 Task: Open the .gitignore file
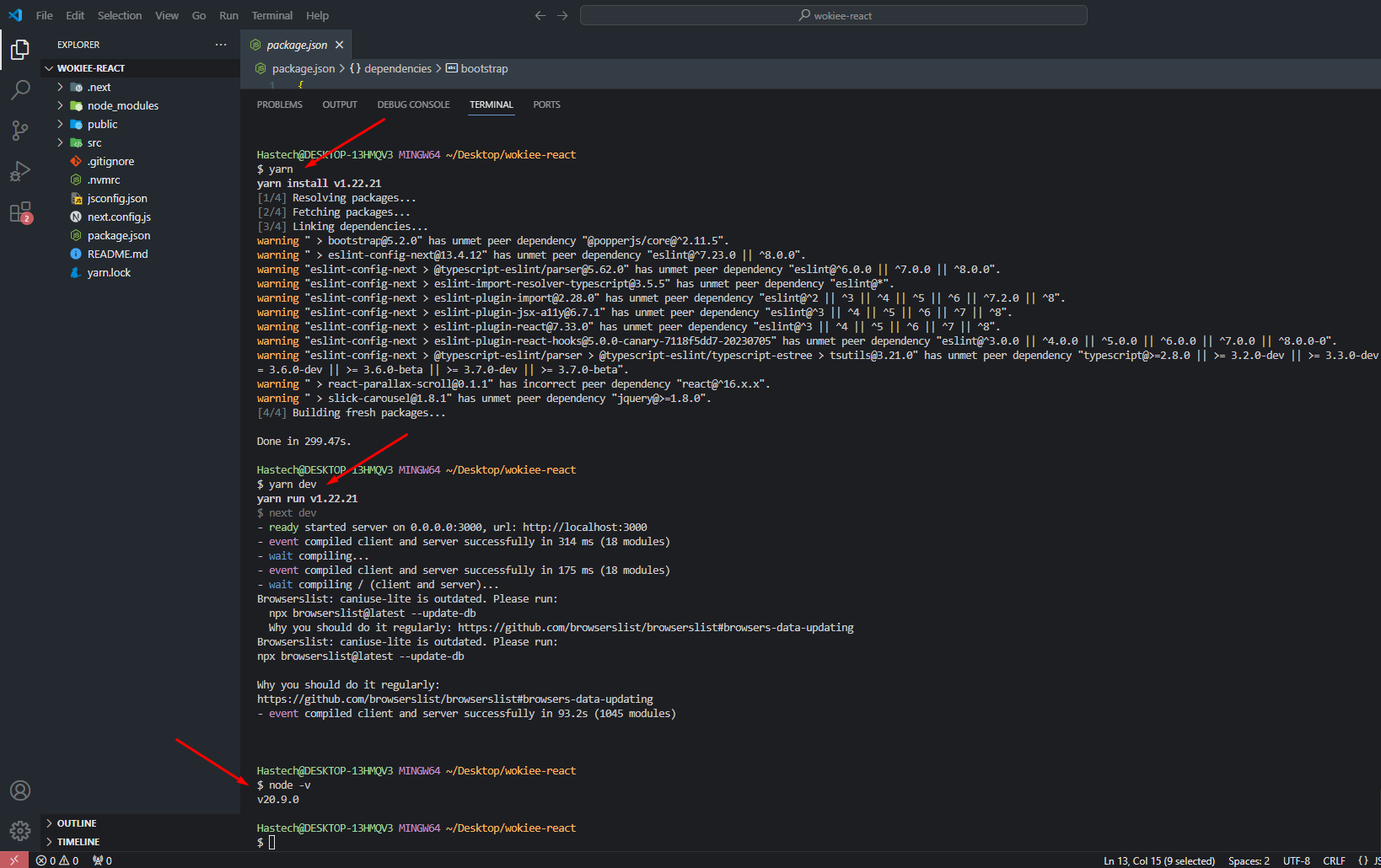[140, 161]
